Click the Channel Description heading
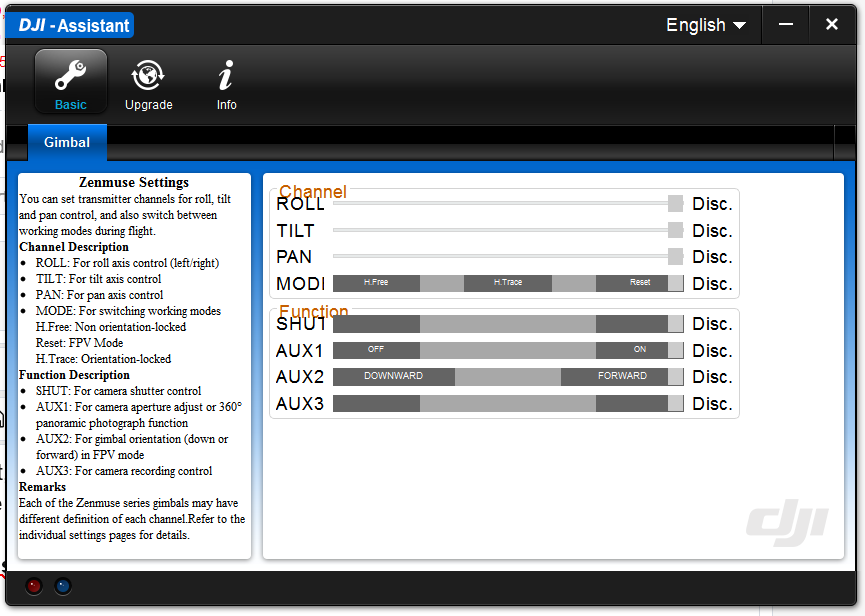865x616 pixels. click(74, 247)
